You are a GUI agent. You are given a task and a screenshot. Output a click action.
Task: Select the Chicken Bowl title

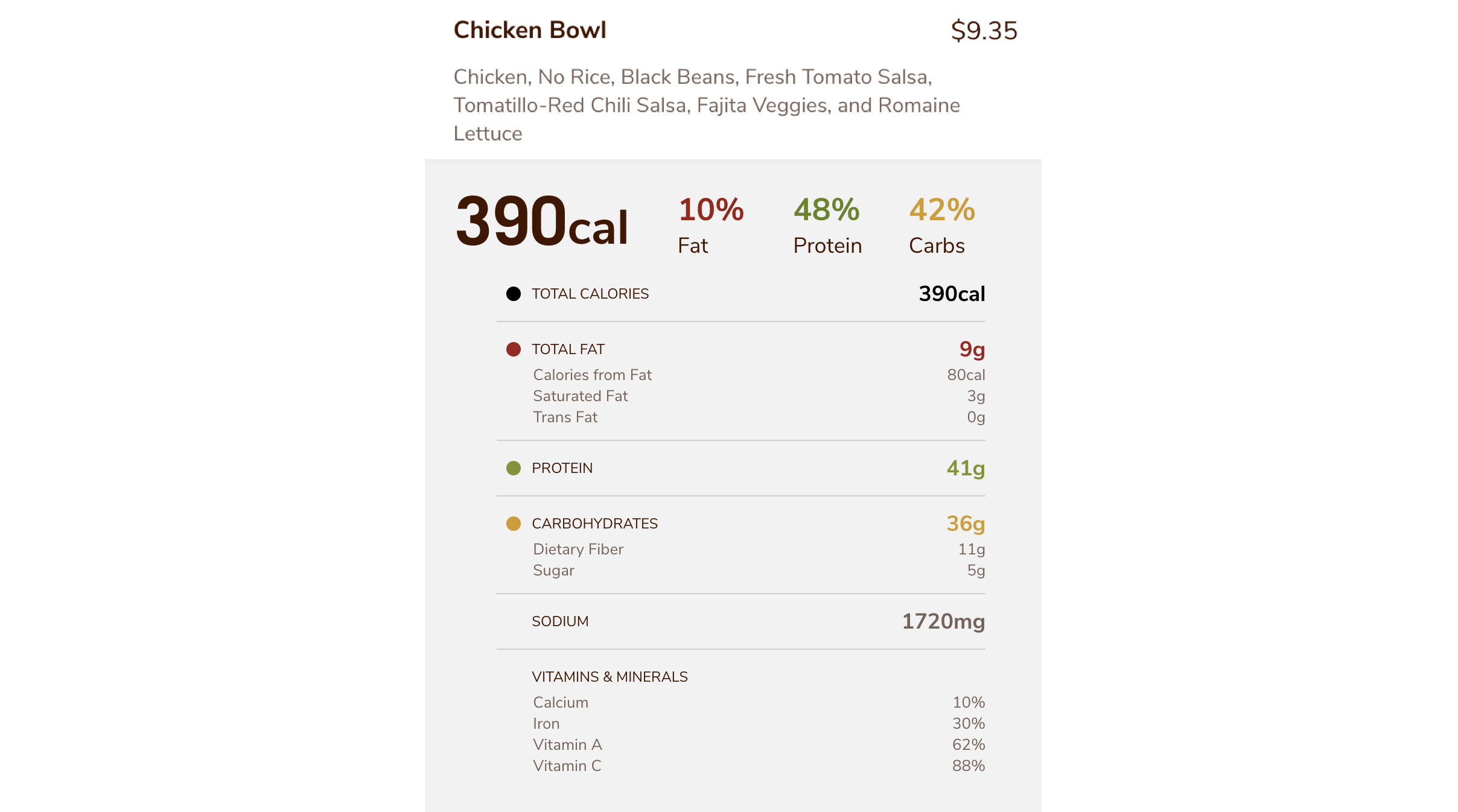[529, 30]
